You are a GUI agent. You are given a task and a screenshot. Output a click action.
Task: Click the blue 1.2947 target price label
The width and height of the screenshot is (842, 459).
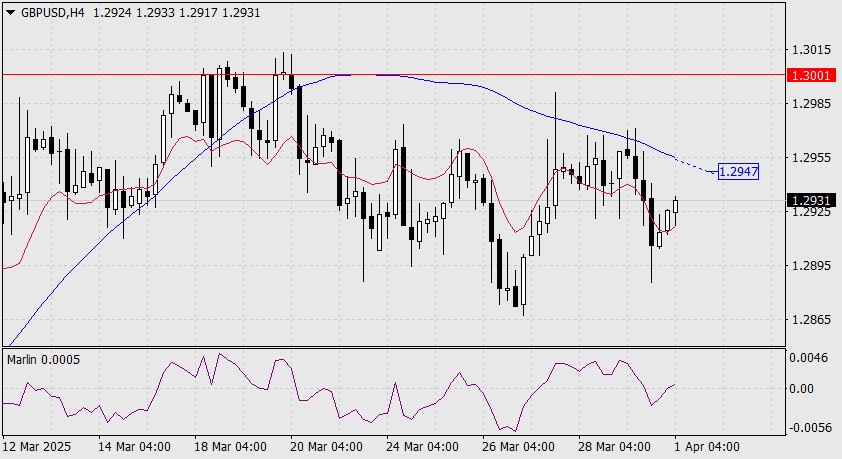tap(738, 172)
